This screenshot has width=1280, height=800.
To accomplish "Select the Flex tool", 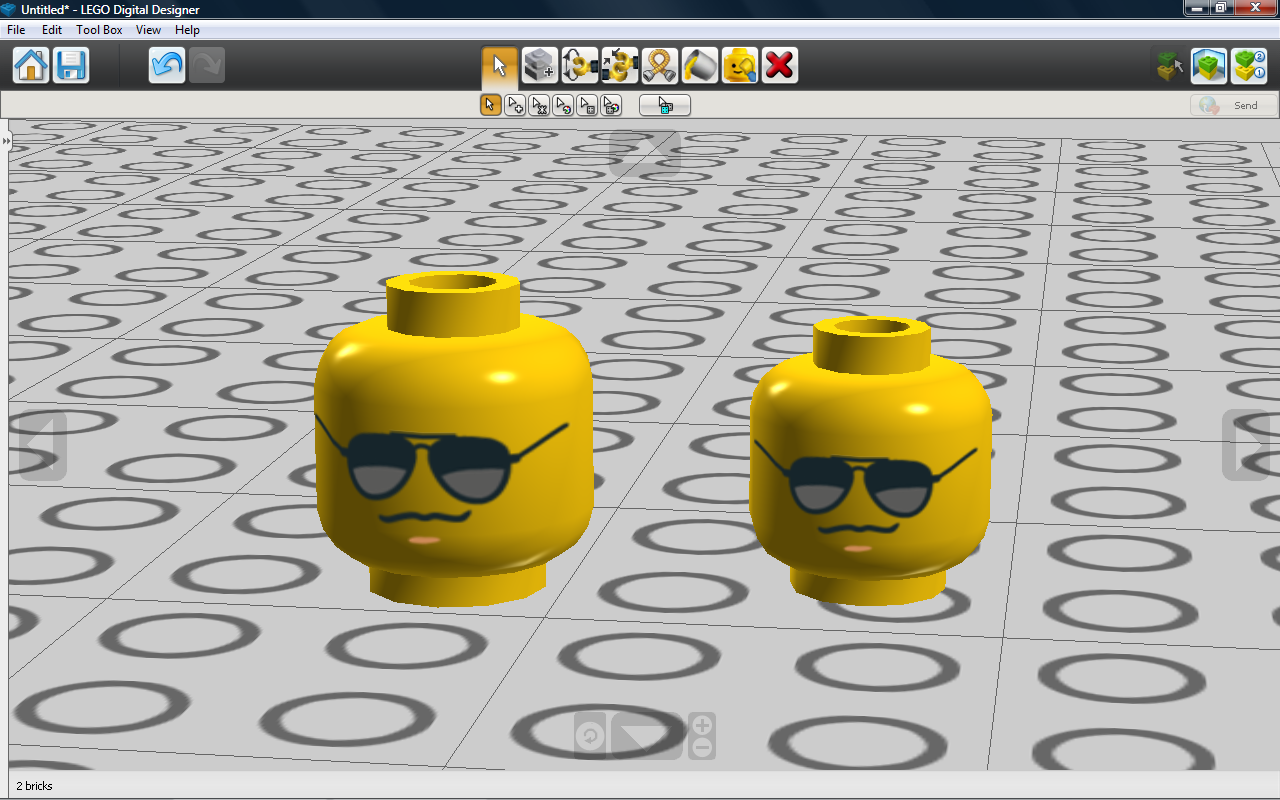I will point(660,65).
